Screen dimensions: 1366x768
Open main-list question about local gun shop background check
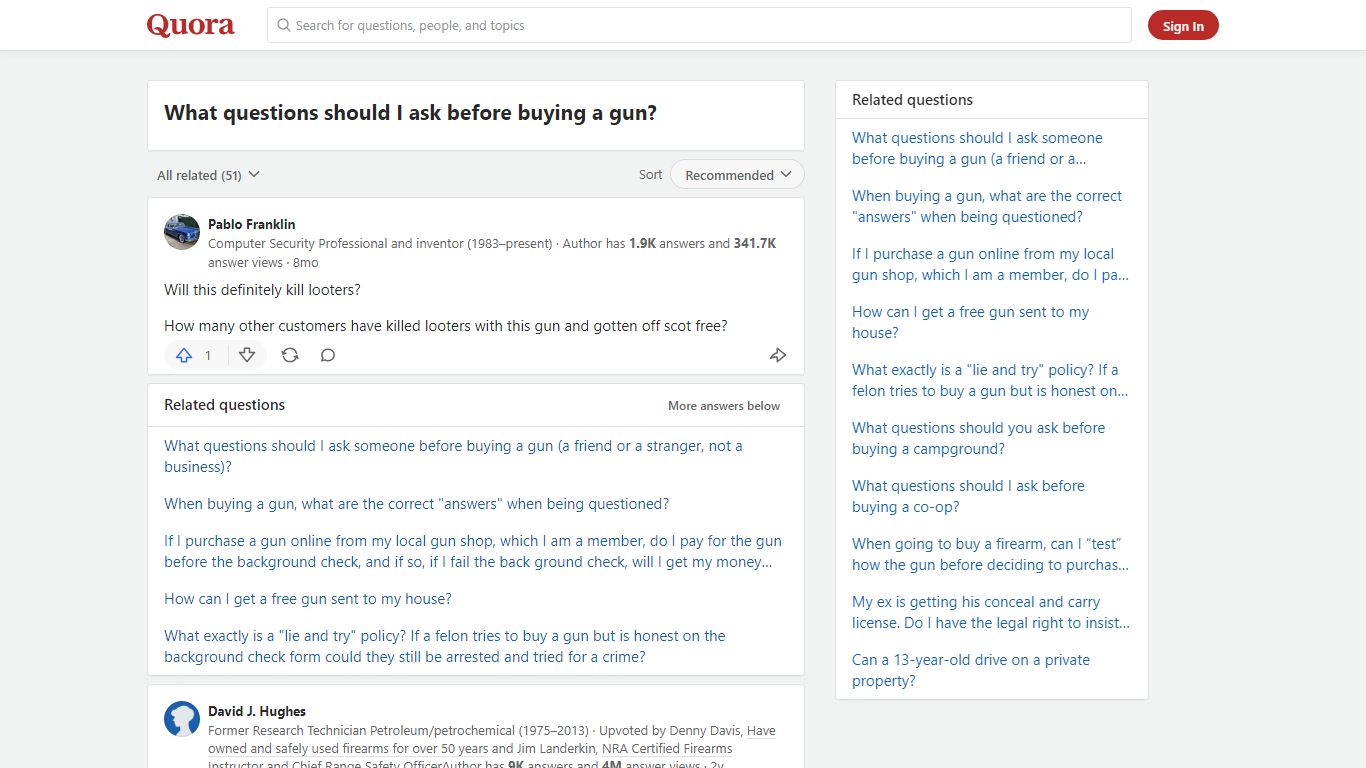(473, 551)
